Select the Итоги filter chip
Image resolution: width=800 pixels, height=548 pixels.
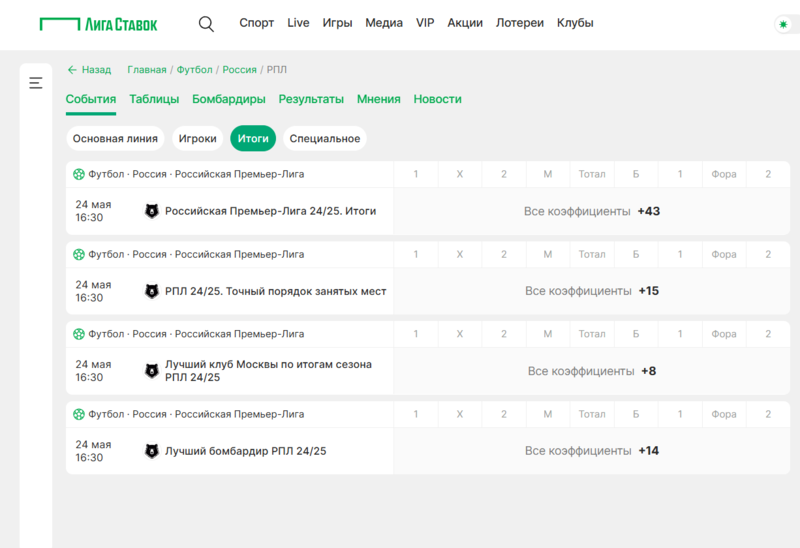[253, 139]
